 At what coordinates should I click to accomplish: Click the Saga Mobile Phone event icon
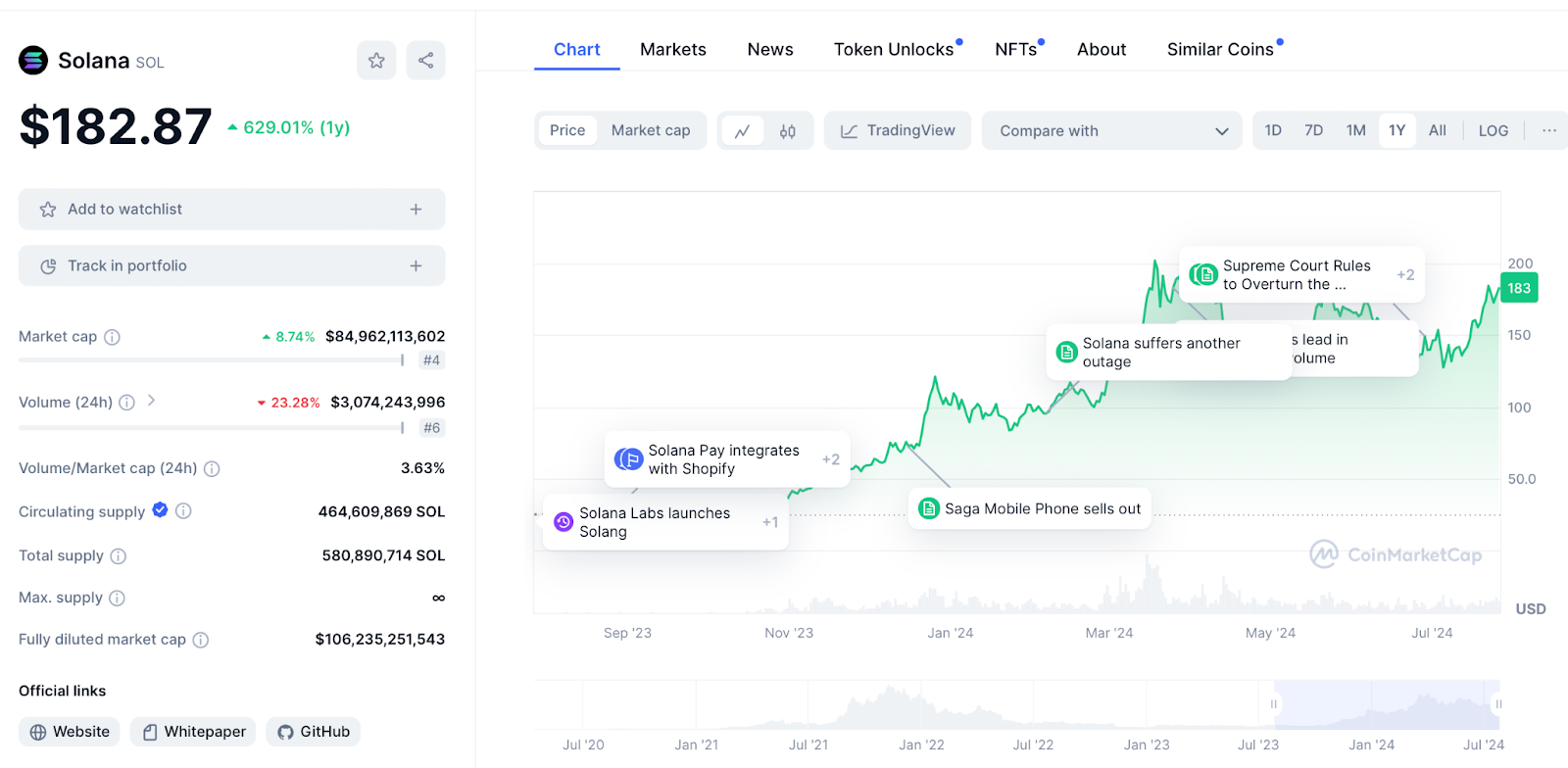point(929,508)
